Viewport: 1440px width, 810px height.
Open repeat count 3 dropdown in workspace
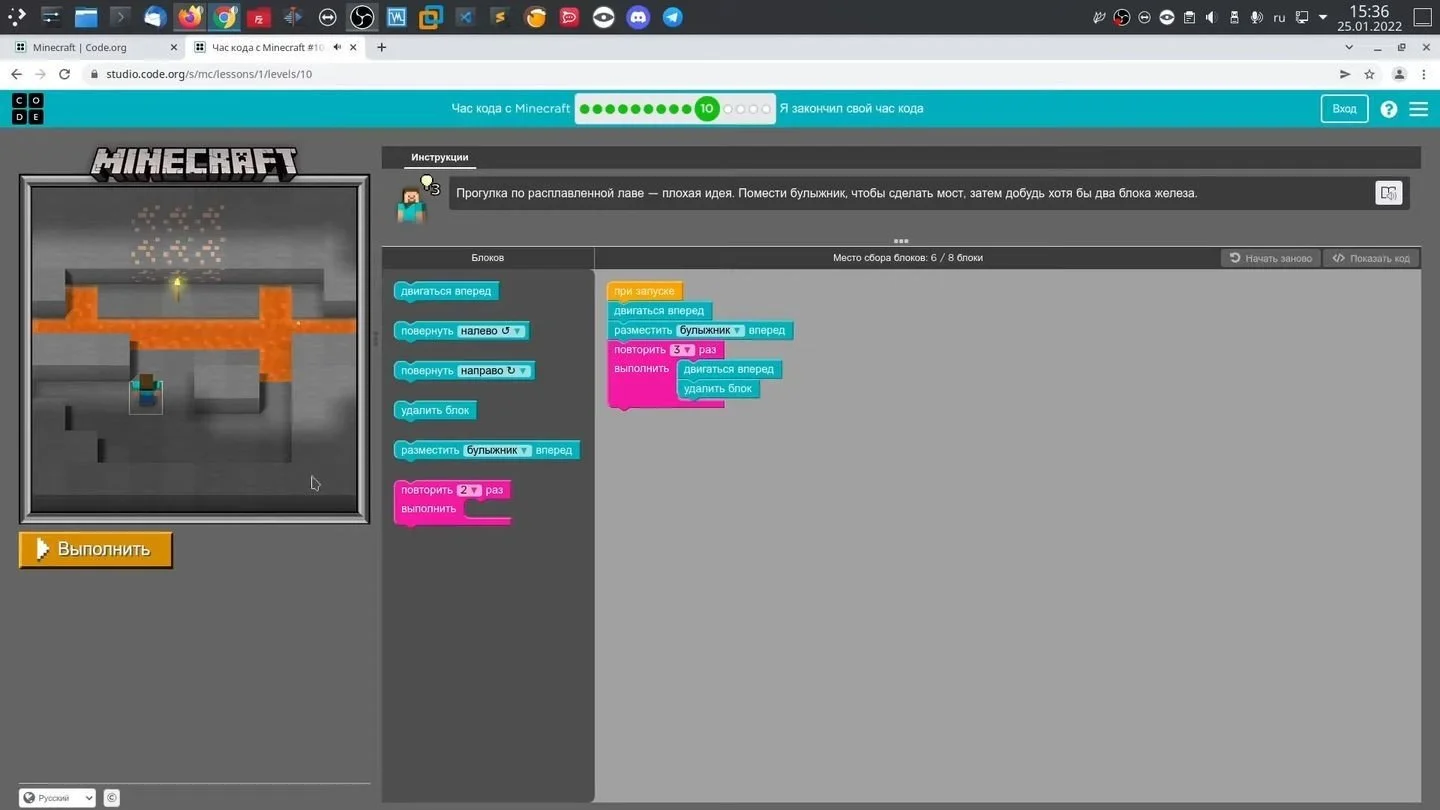pos(683,350)
